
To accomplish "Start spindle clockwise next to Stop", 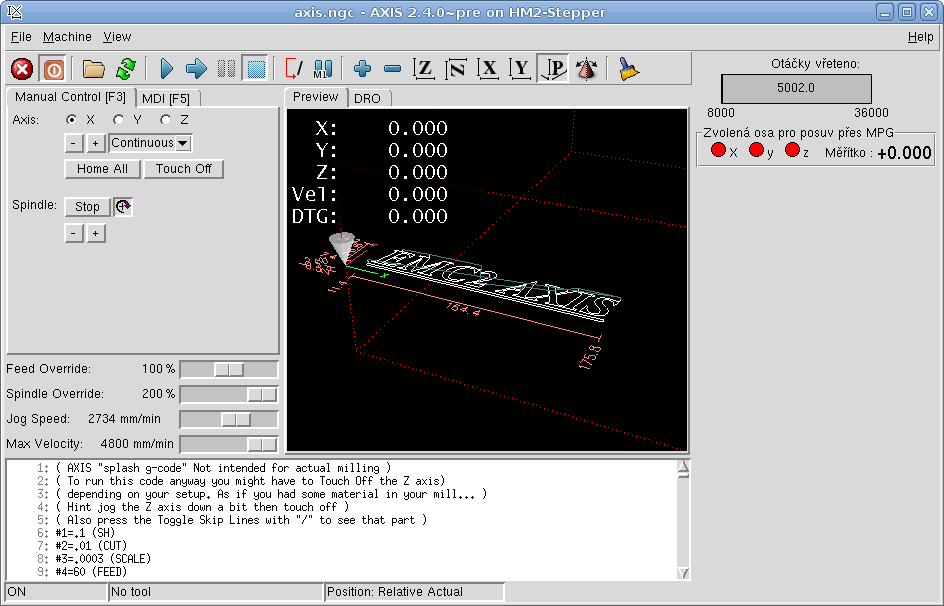I will (123, 207).
